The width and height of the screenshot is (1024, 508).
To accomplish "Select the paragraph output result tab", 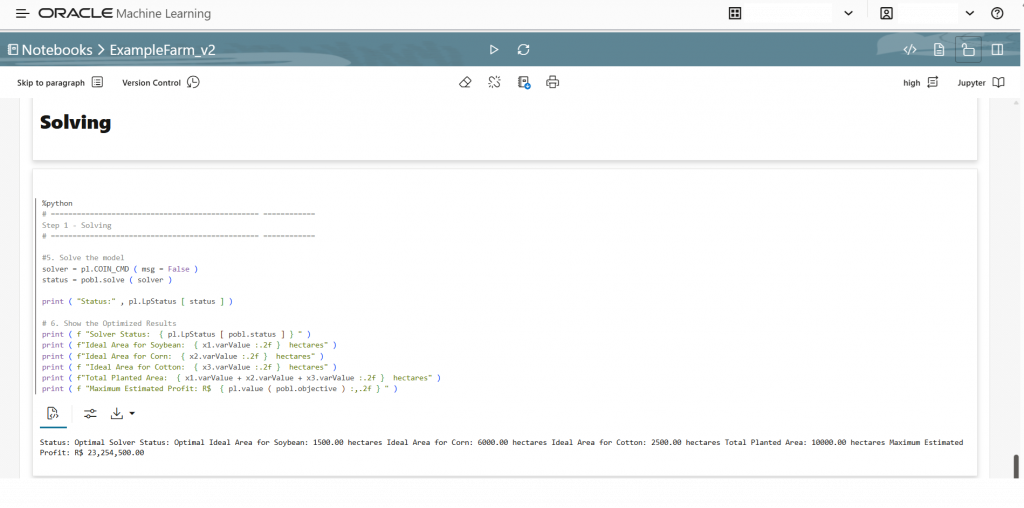I will coord(53,413).
